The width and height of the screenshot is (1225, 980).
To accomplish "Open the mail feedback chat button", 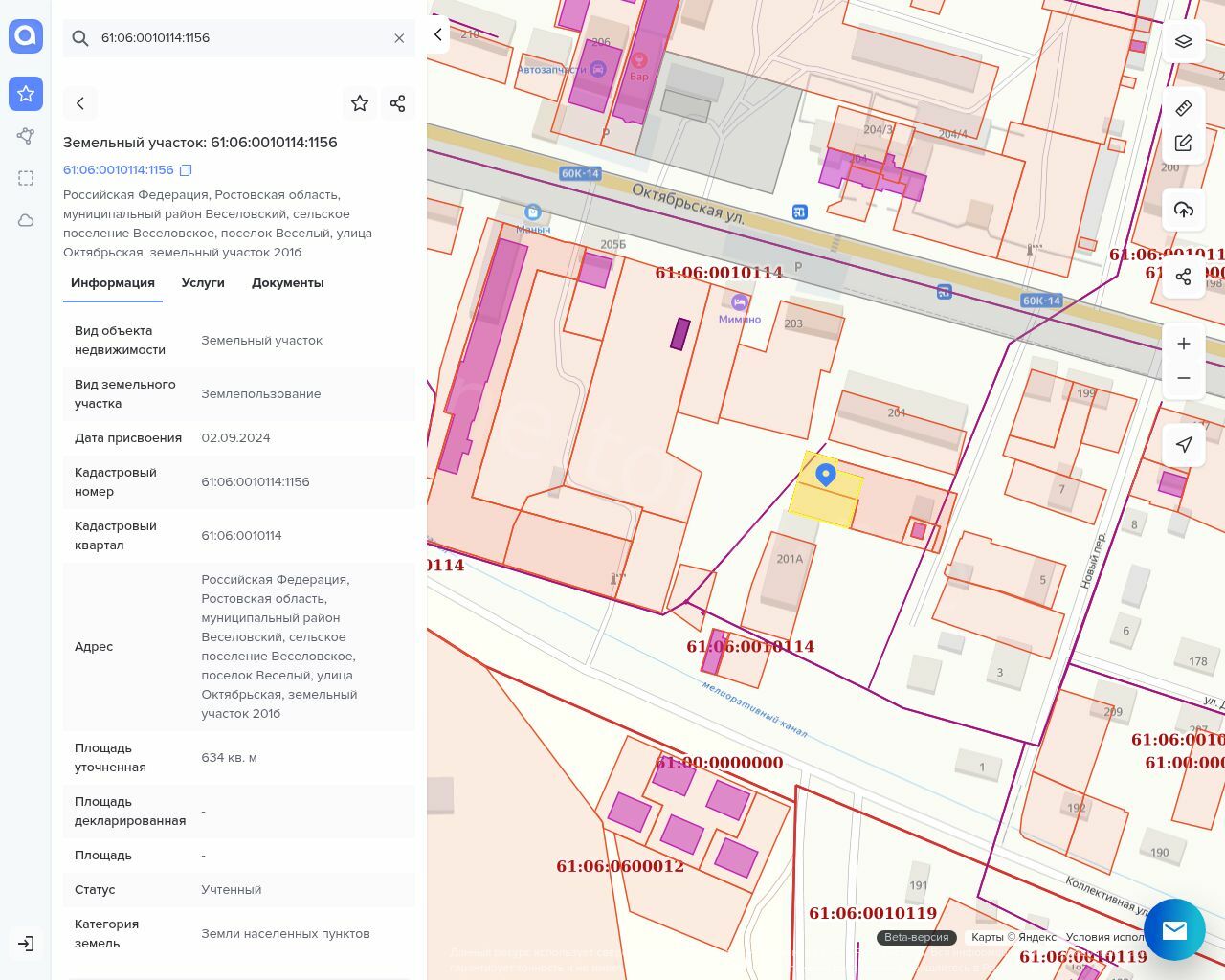I will (1174, 929).
